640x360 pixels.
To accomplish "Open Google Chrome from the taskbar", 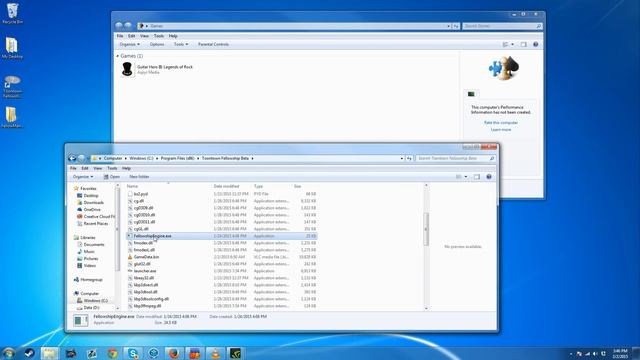I will [112, 353].
